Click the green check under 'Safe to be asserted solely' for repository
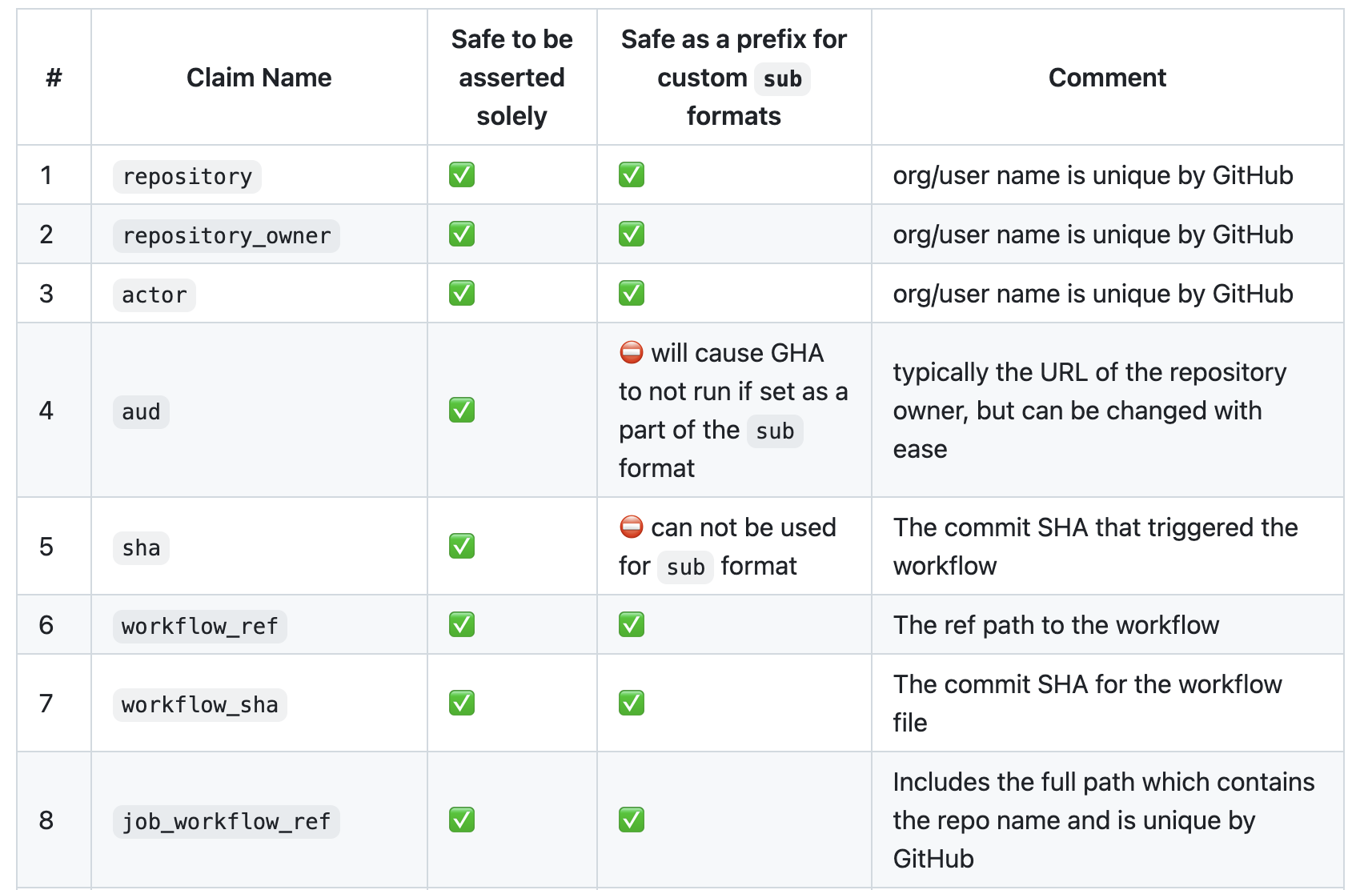The image size is (1372, 890). [462, 174]
